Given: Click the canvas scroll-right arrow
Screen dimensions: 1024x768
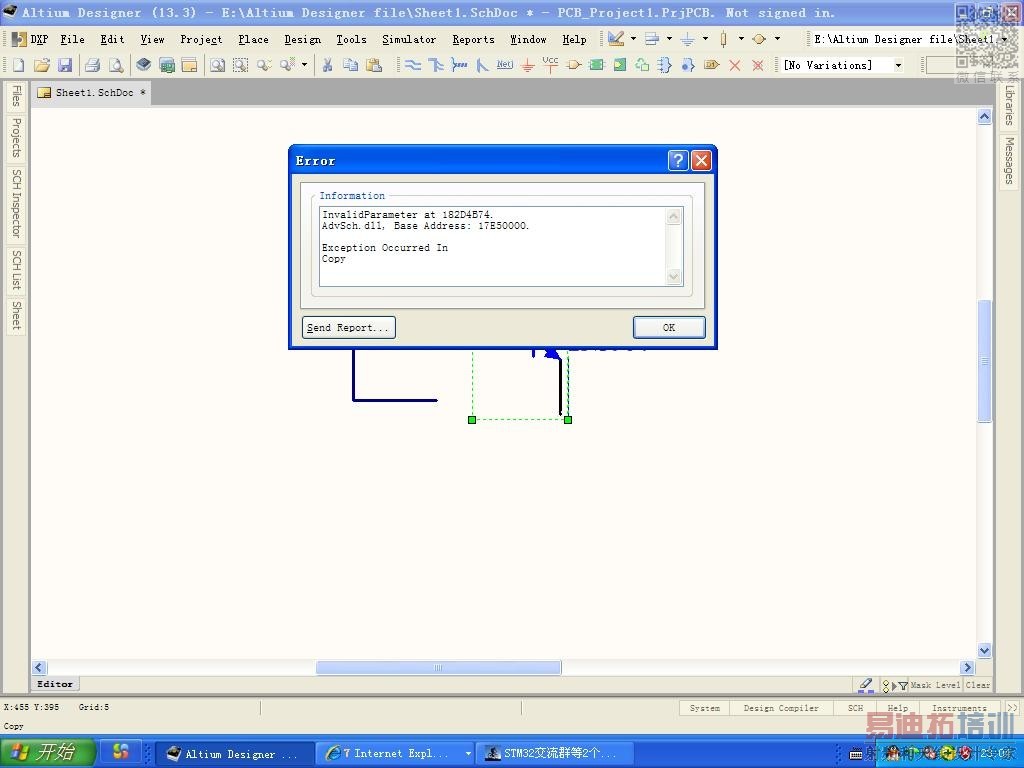Looking at the screenshot, I should [x=968, y=667].
